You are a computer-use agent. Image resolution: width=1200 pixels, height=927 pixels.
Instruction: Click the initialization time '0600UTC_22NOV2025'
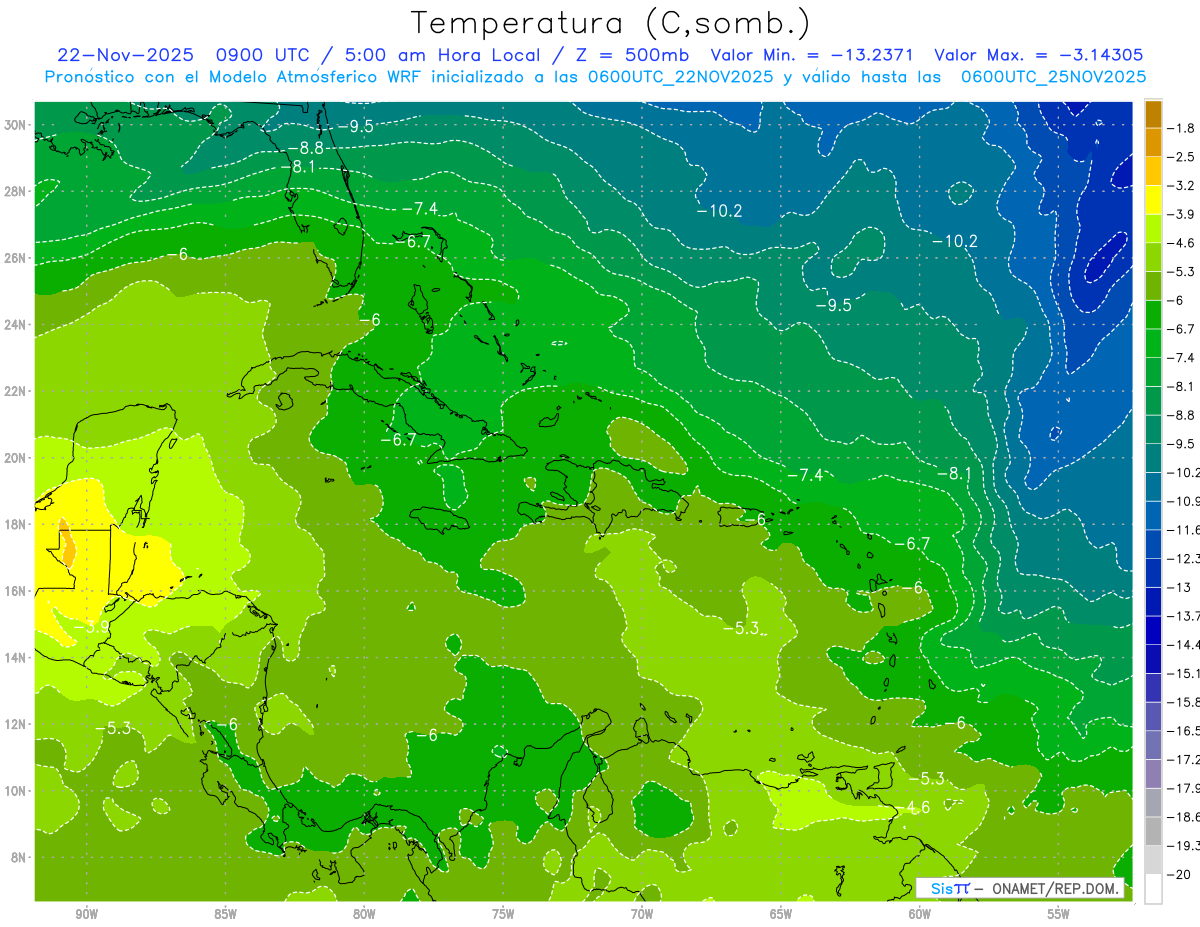[x=680, y=77]
